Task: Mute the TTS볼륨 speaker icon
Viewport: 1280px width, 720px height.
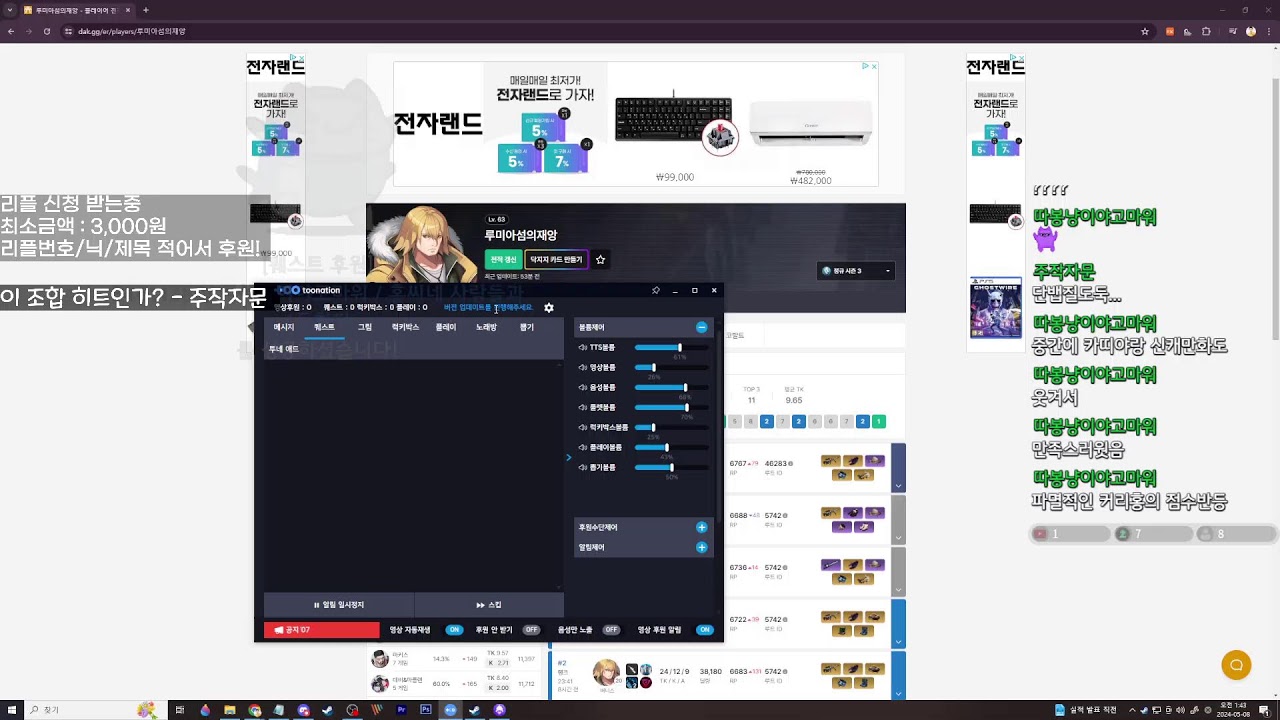Action: coord(582,347)
